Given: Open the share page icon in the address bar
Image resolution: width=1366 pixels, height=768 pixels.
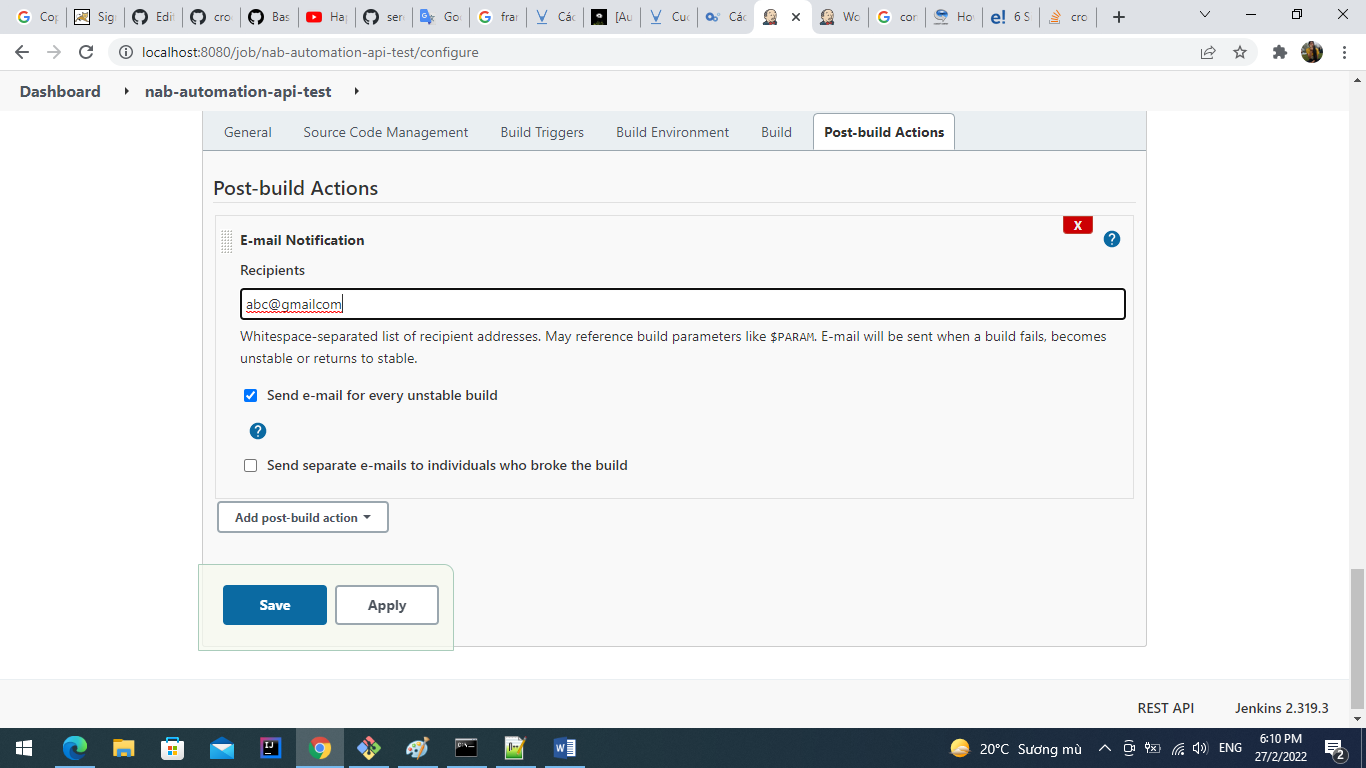Looking at the screenshot, I should point(1208,52).
